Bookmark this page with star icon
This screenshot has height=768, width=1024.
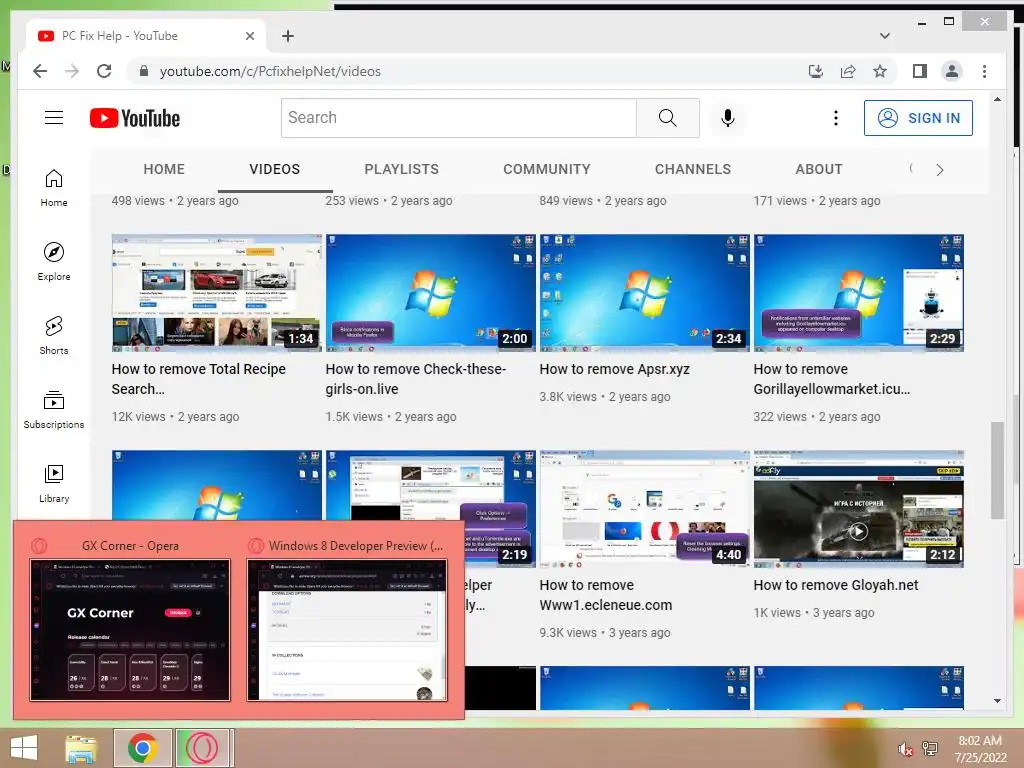point(880,71)
